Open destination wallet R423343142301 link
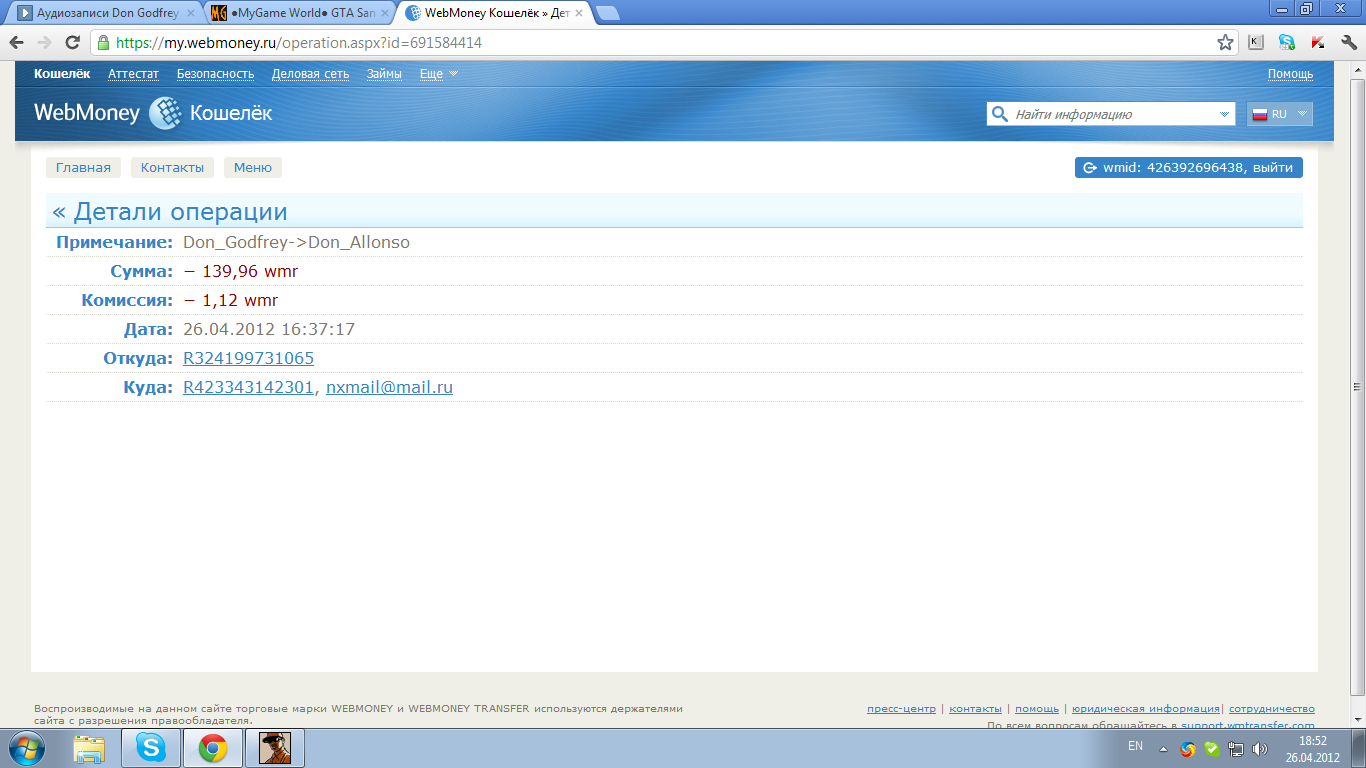The height and width of the screenshot is (768, 1366). (x=248, y=387)
